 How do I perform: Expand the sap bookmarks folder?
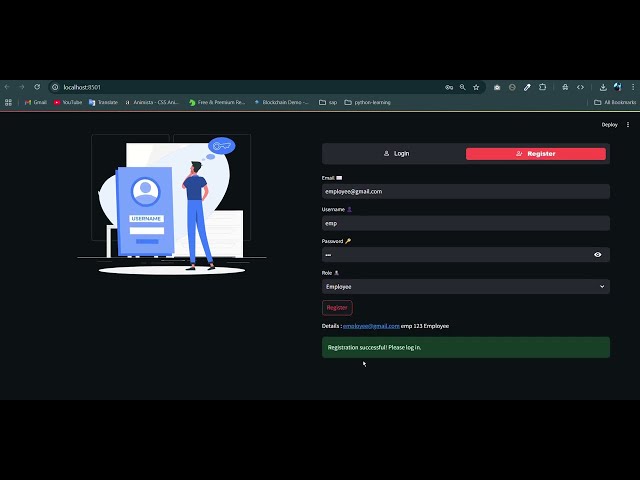pos(328,102)
